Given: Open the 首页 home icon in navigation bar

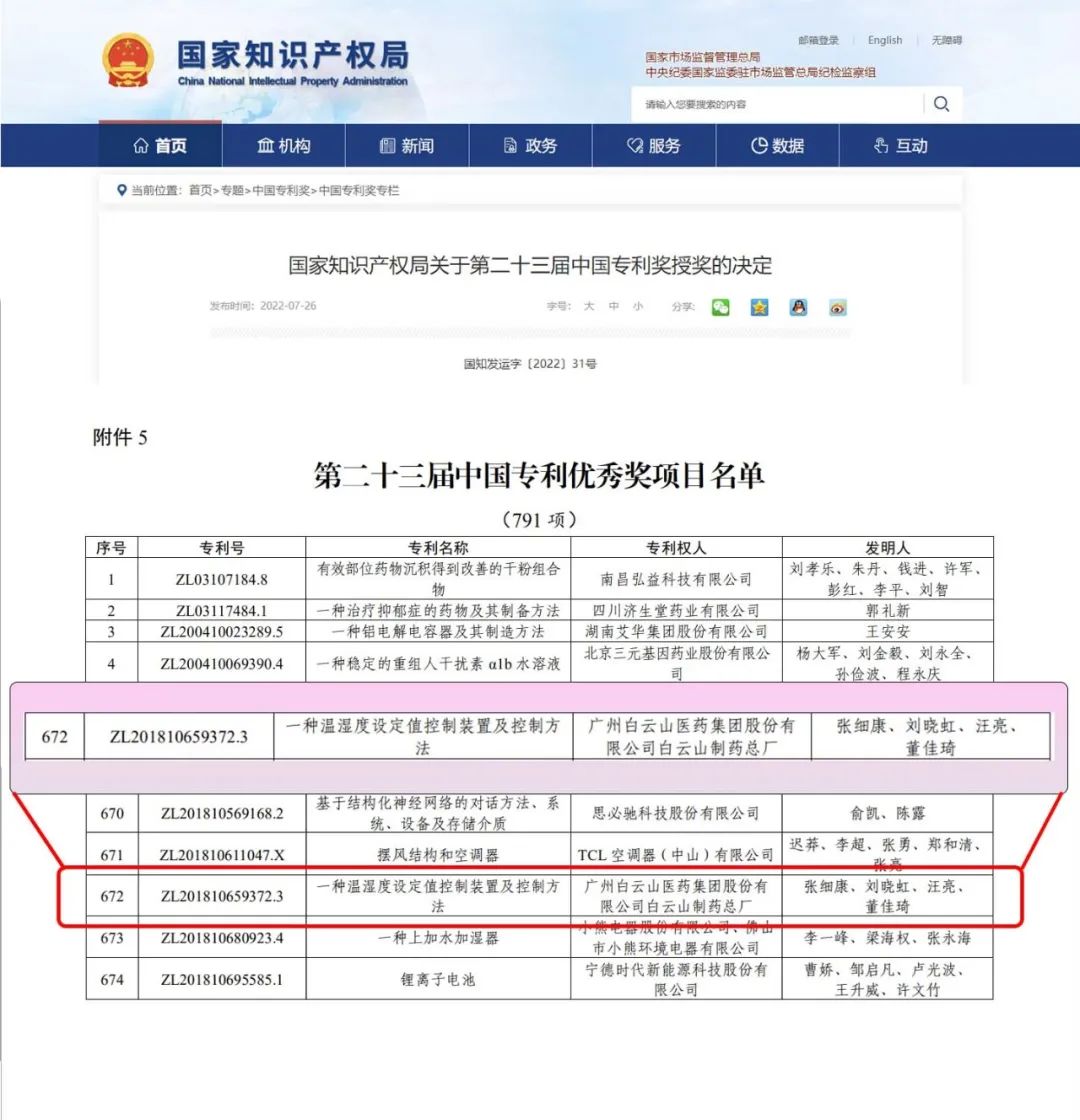Looking at the screenshot, I should click(141, 145).
